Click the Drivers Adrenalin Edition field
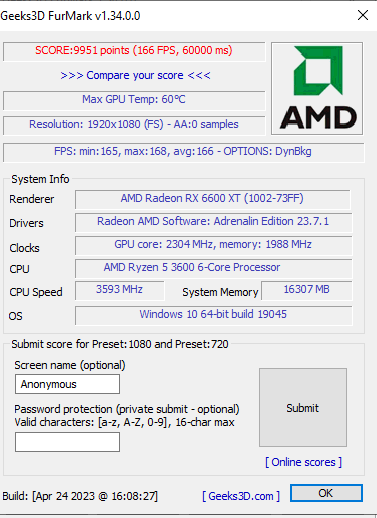This screenshot has width=377, height=518. click(213, 222)
